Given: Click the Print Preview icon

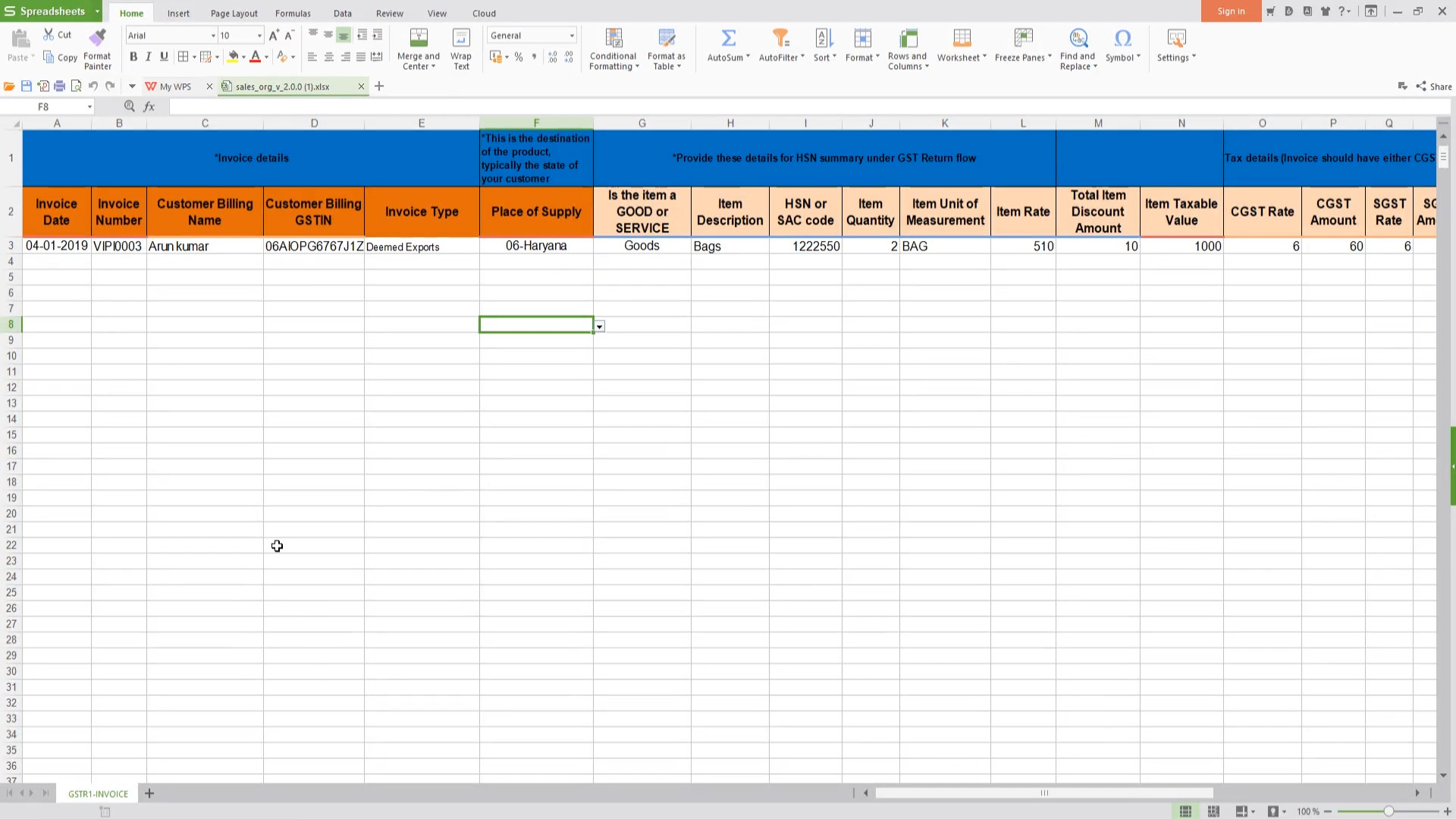Looking at the screenshot, I should (76, 86).
